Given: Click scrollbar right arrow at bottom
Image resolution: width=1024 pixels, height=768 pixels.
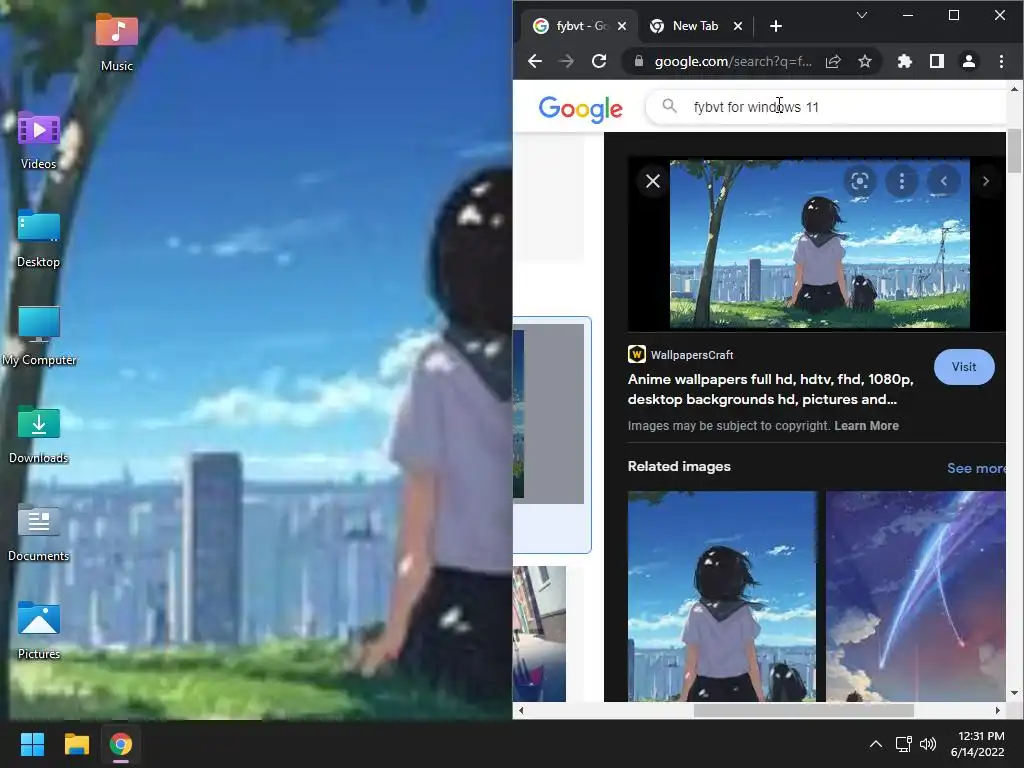Looking at the screenshot, I should (x=997, y=710).
